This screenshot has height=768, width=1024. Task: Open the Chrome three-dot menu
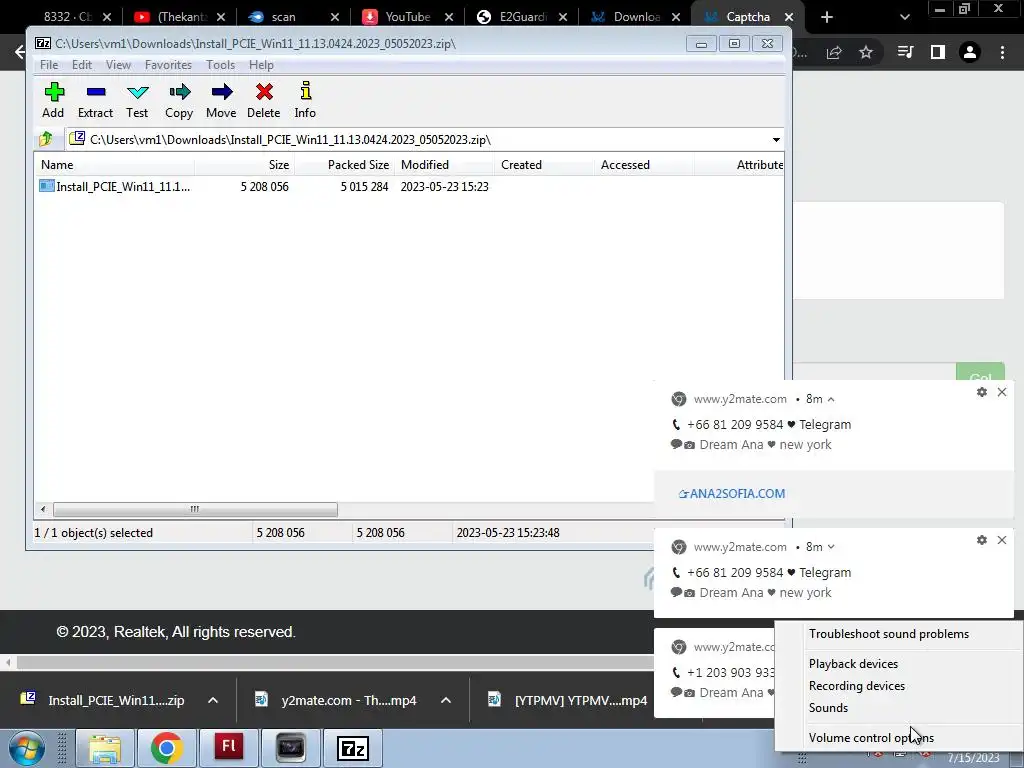pyautogui.click(x=1002, y=52)
